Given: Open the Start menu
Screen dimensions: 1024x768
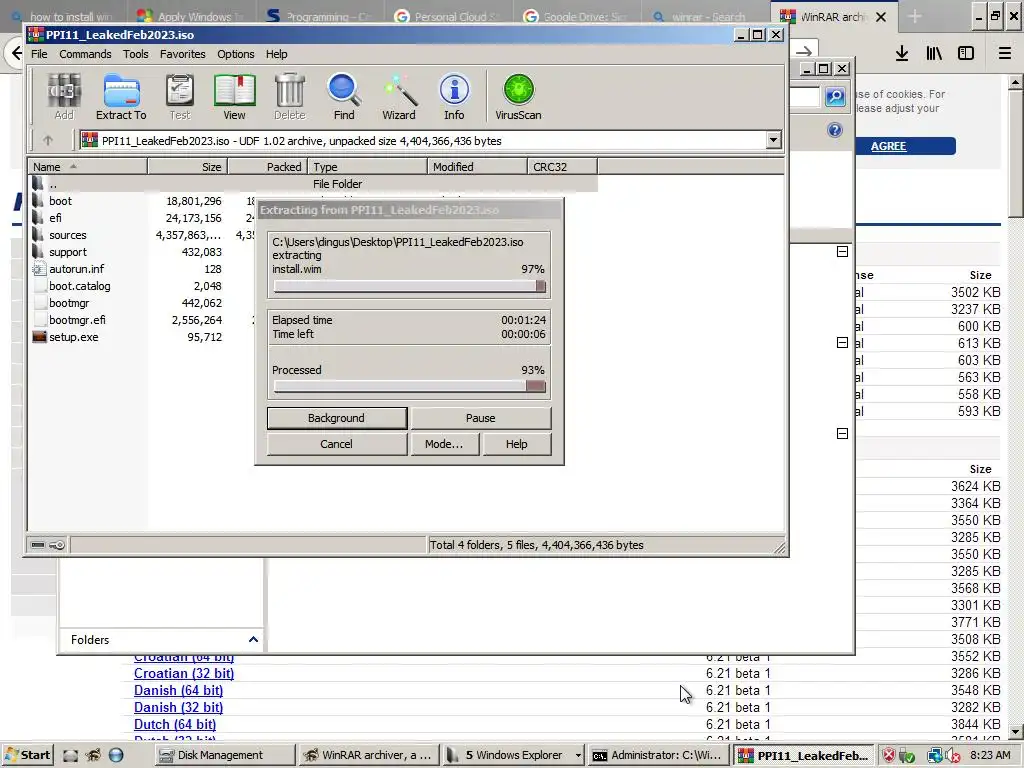Looking at the screenshot, I should 27,755.
